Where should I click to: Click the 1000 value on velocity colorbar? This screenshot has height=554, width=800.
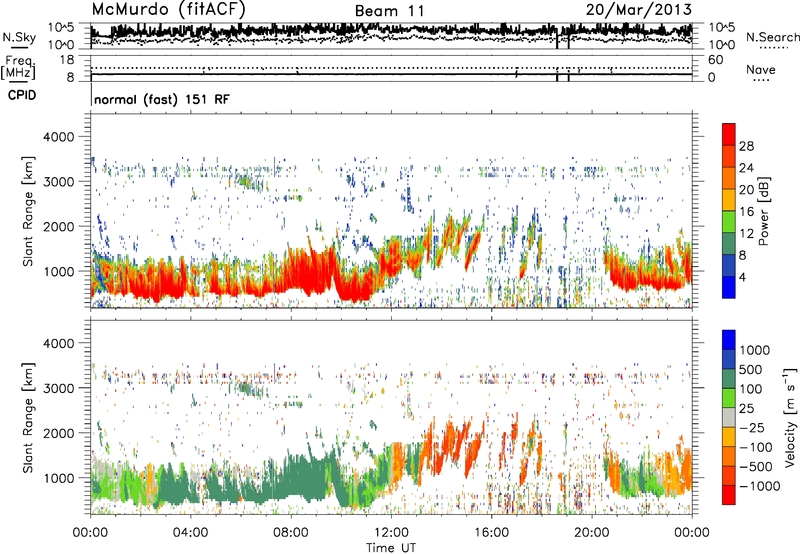[x=755, y=350]
